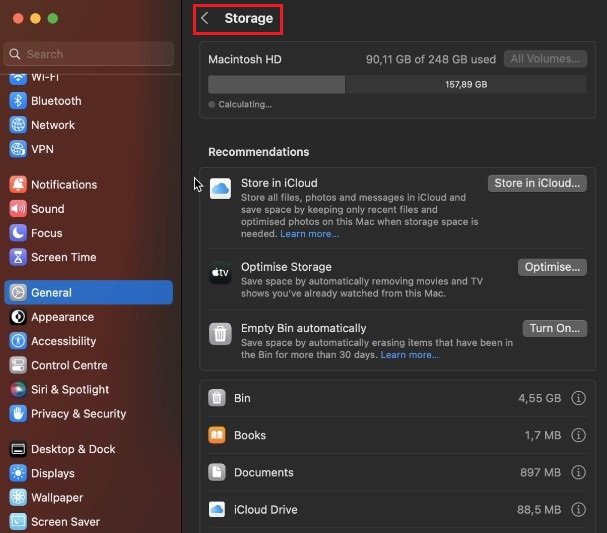Open Privacy & Security settings

pyautogui.click(x=78, y=413)
